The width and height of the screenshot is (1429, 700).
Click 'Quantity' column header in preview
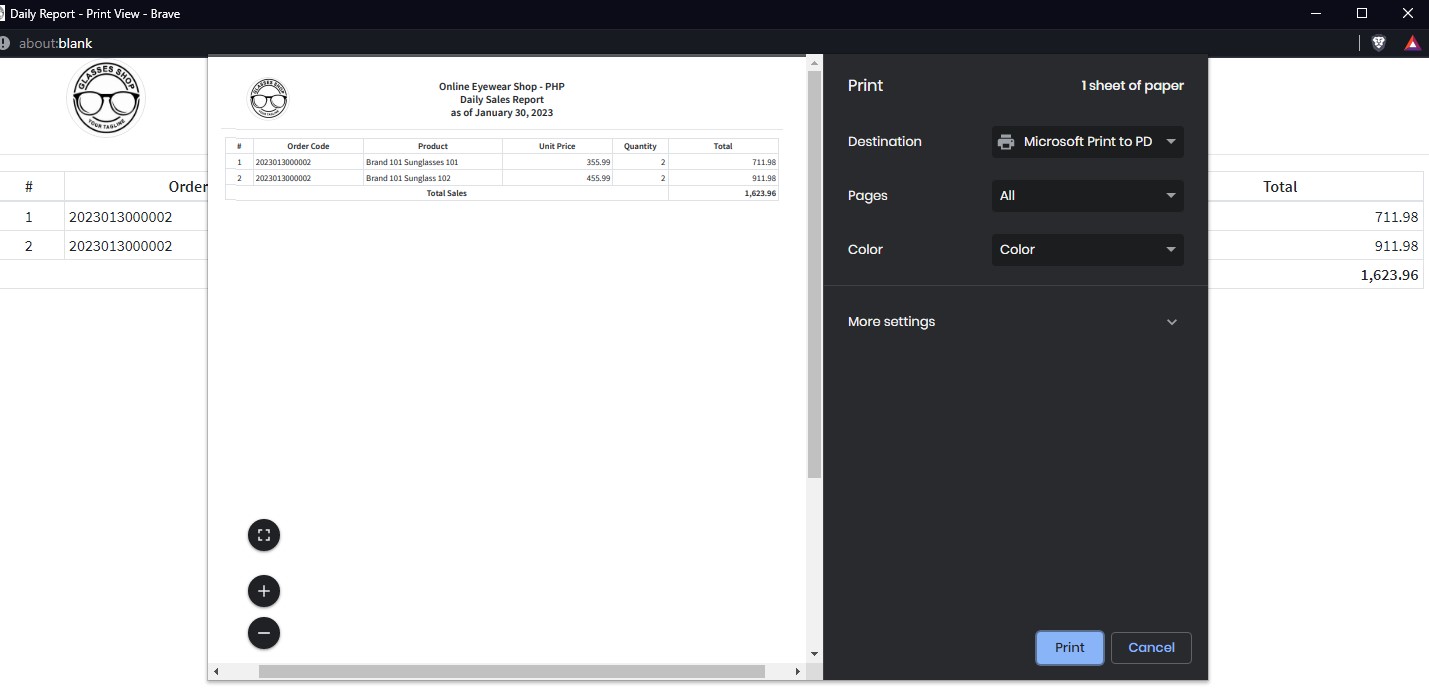click(x=640, y=146)
